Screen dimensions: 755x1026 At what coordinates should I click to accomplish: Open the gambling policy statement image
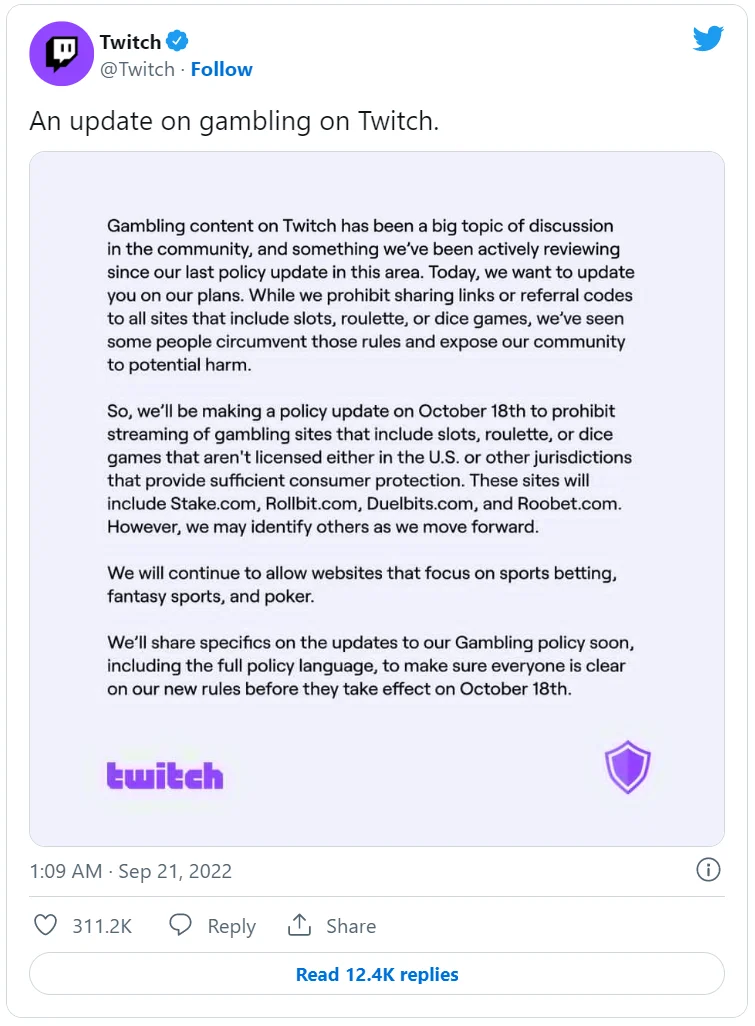coord(377,499)
